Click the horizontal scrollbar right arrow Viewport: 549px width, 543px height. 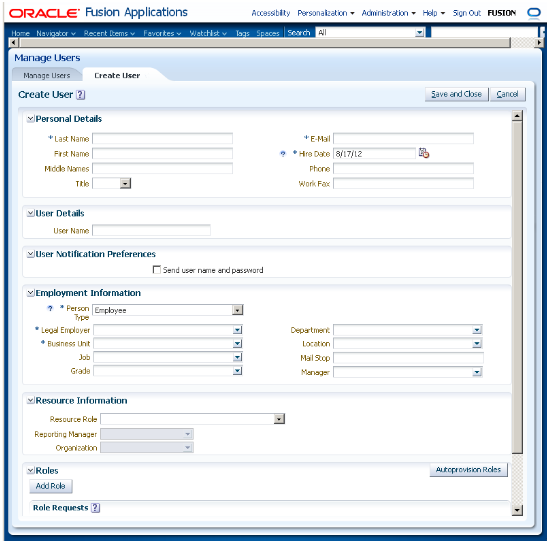coord(539,43)
